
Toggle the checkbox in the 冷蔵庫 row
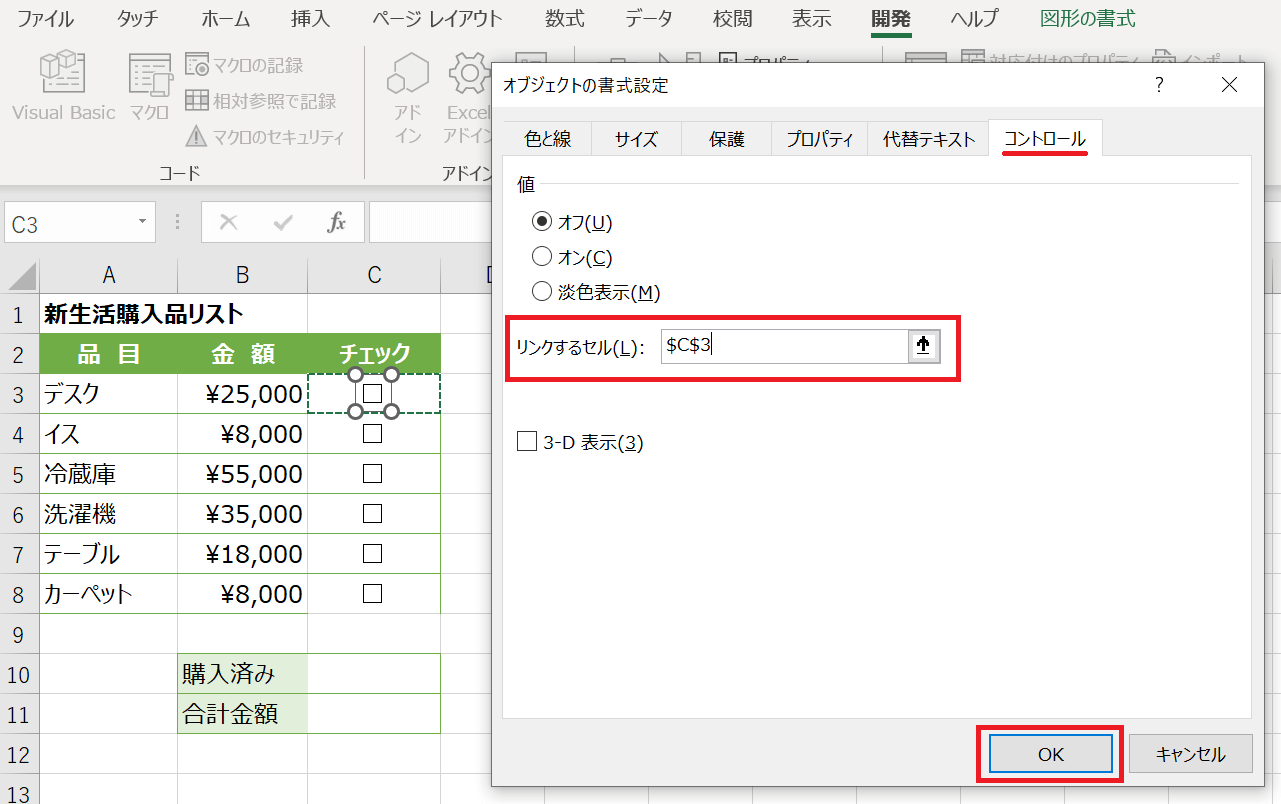373,474
